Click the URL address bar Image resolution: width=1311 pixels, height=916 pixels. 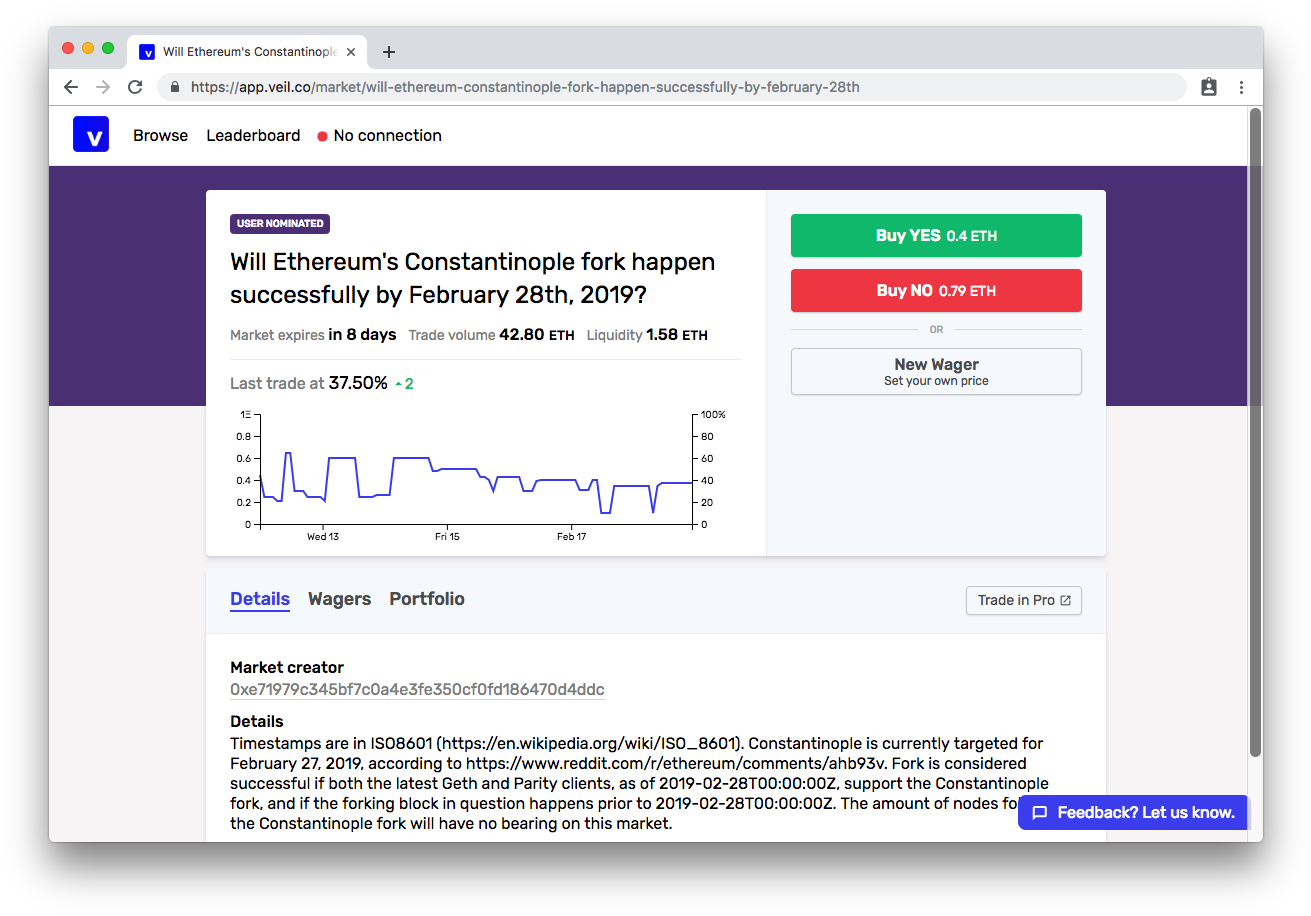pyautogui.click(x=672, y=87)
